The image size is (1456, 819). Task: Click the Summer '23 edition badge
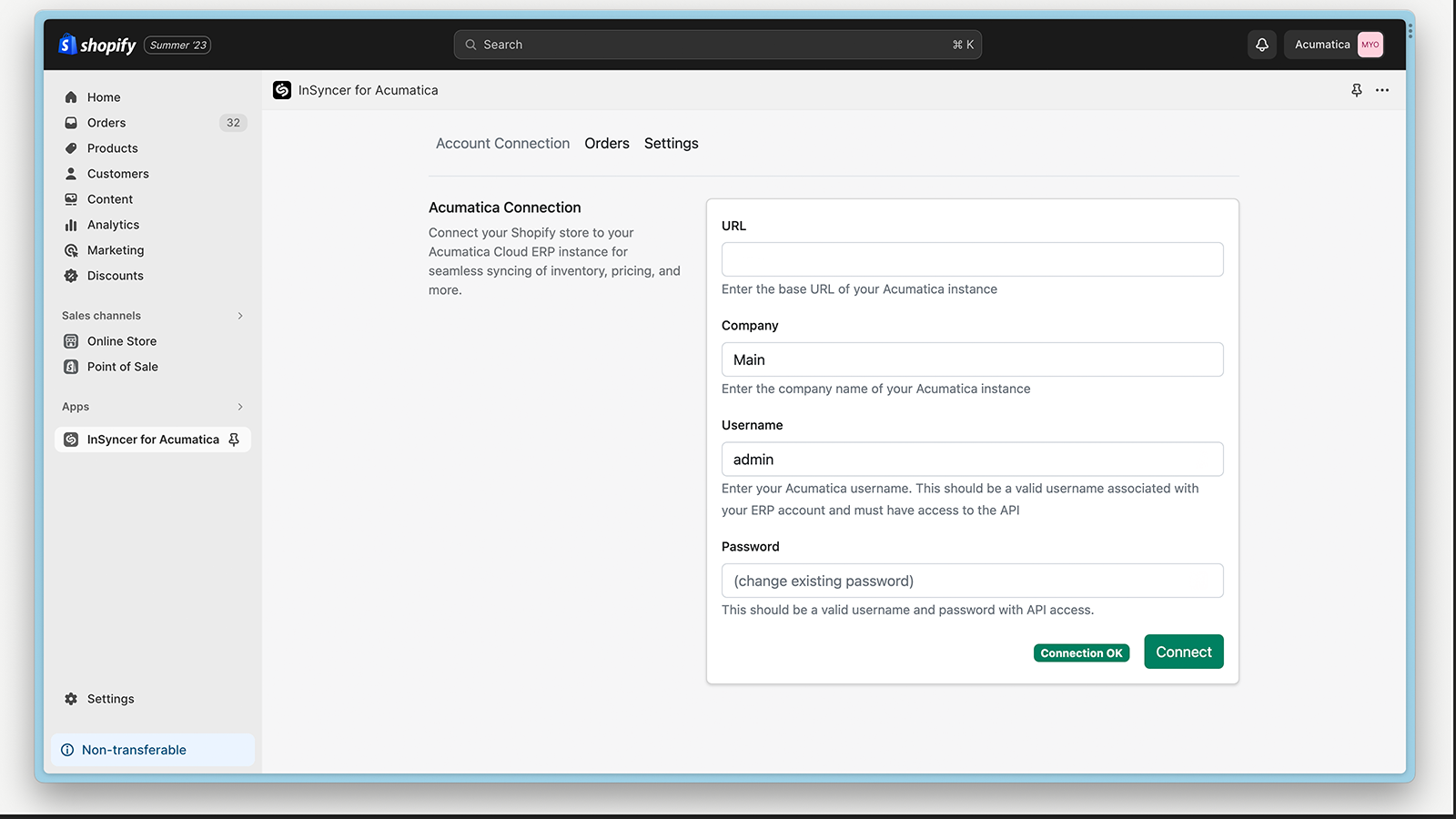(178, 45)
